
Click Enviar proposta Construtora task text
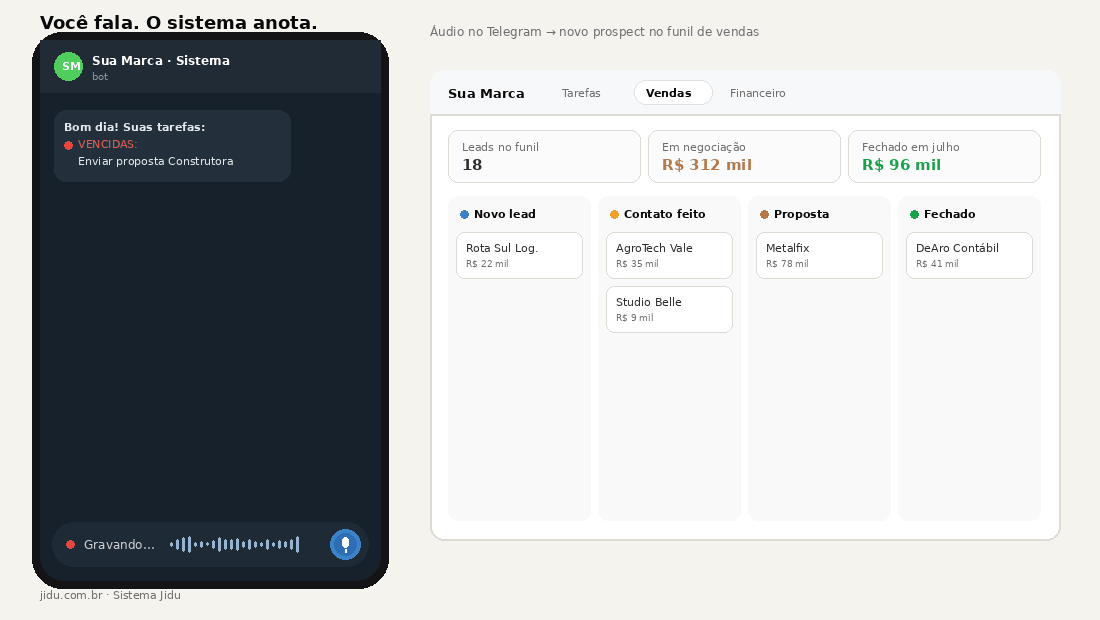tap(156, 161)
